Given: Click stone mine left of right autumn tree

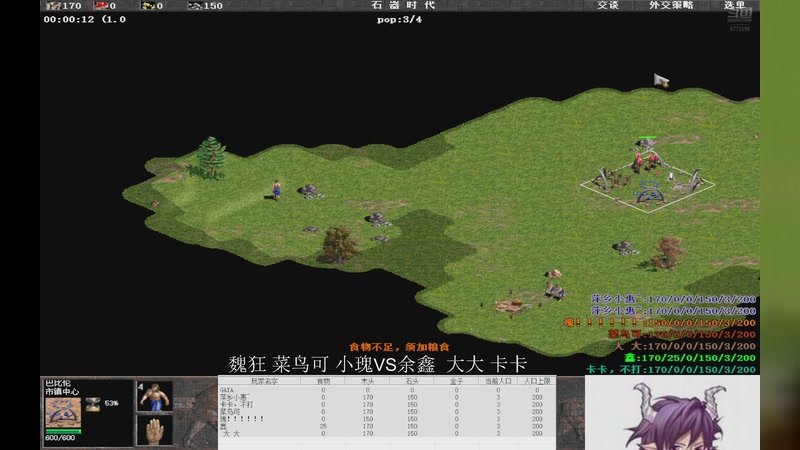Looking at the screenshot, I should tap(625, 248).
